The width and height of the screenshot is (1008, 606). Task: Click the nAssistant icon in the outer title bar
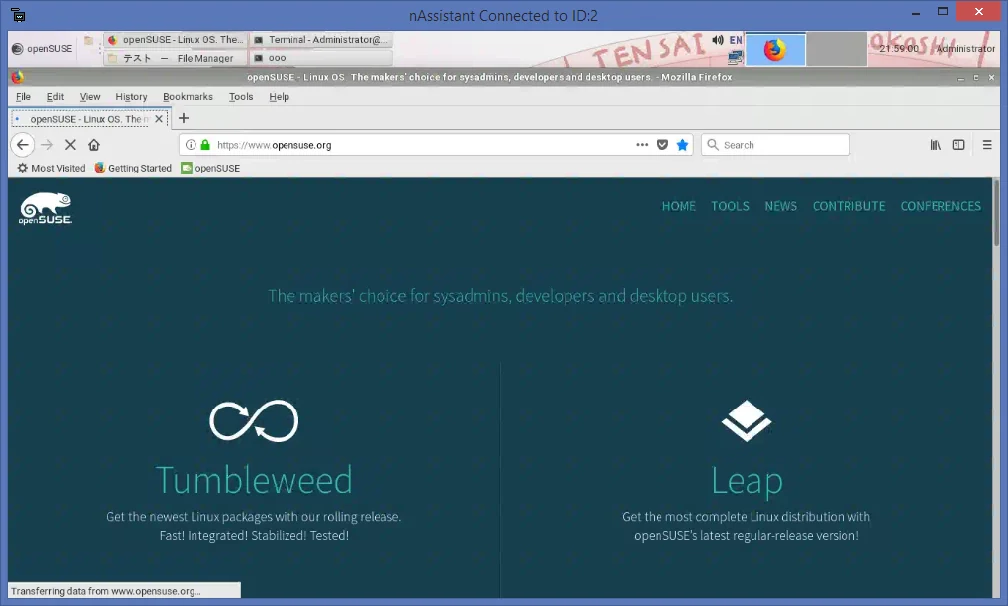point(18,15)
